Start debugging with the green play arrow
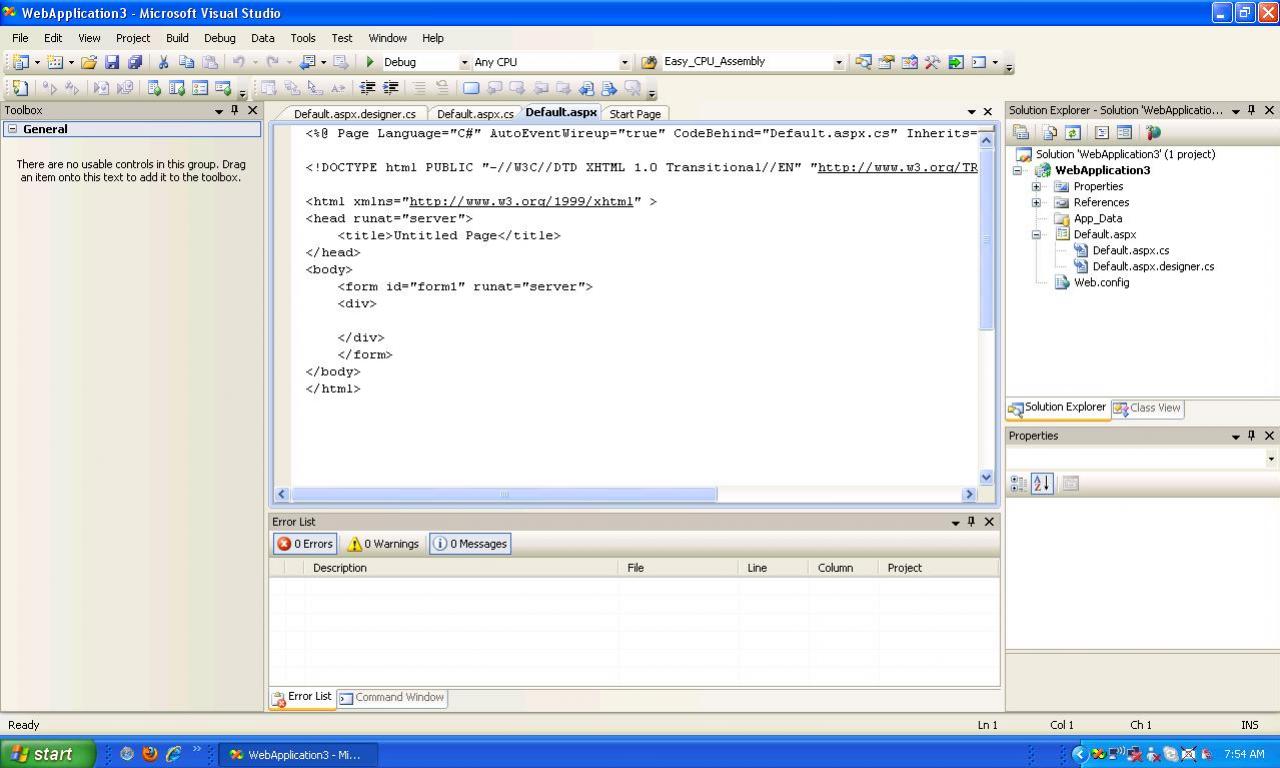Image resolution: width=1280 pixels, height=768 pixels. click(370, 62)
